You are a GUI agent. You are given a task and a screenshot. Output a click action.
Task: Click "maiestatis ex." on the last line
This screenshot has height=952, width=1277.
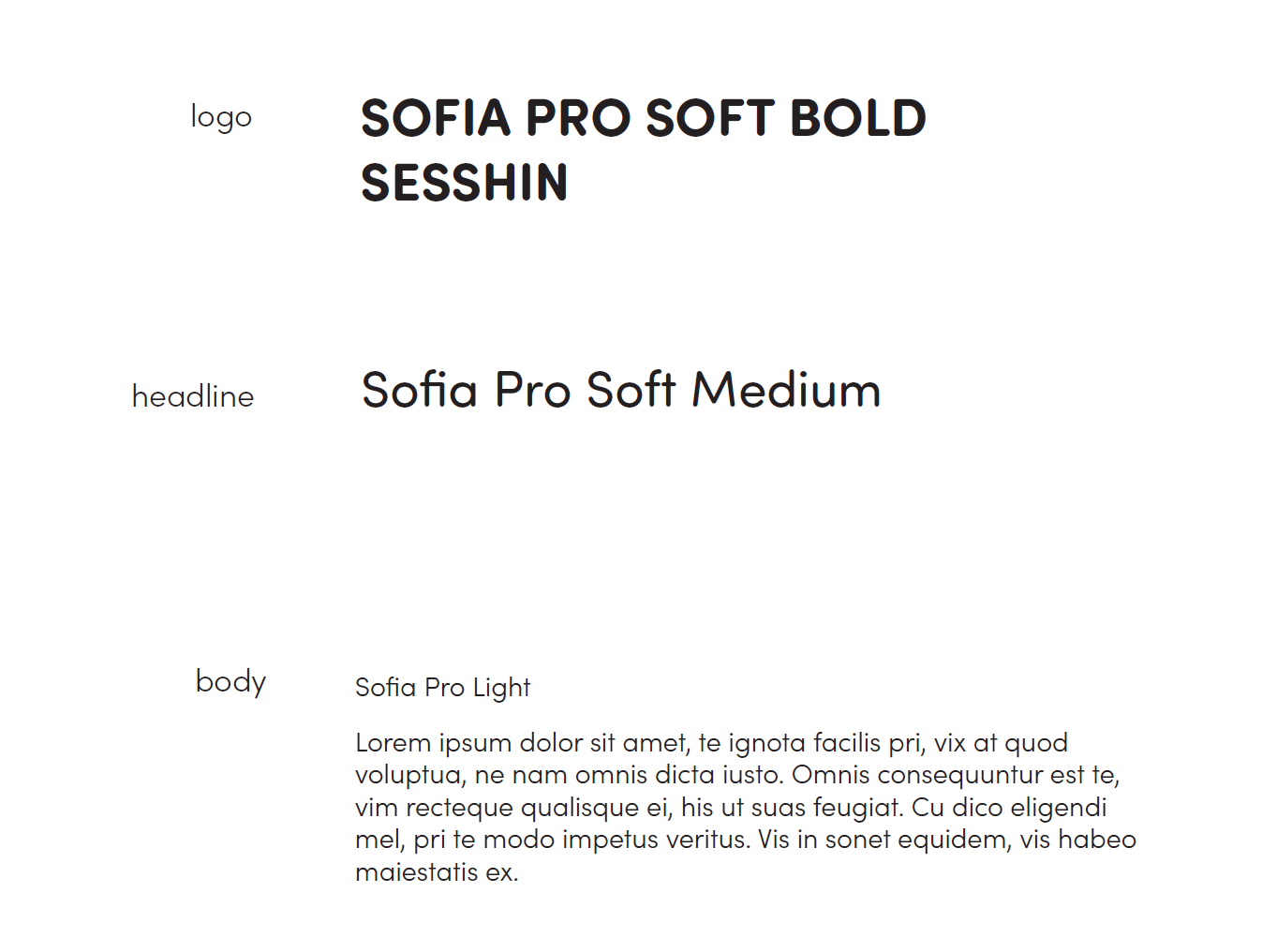tap(437, 872)
